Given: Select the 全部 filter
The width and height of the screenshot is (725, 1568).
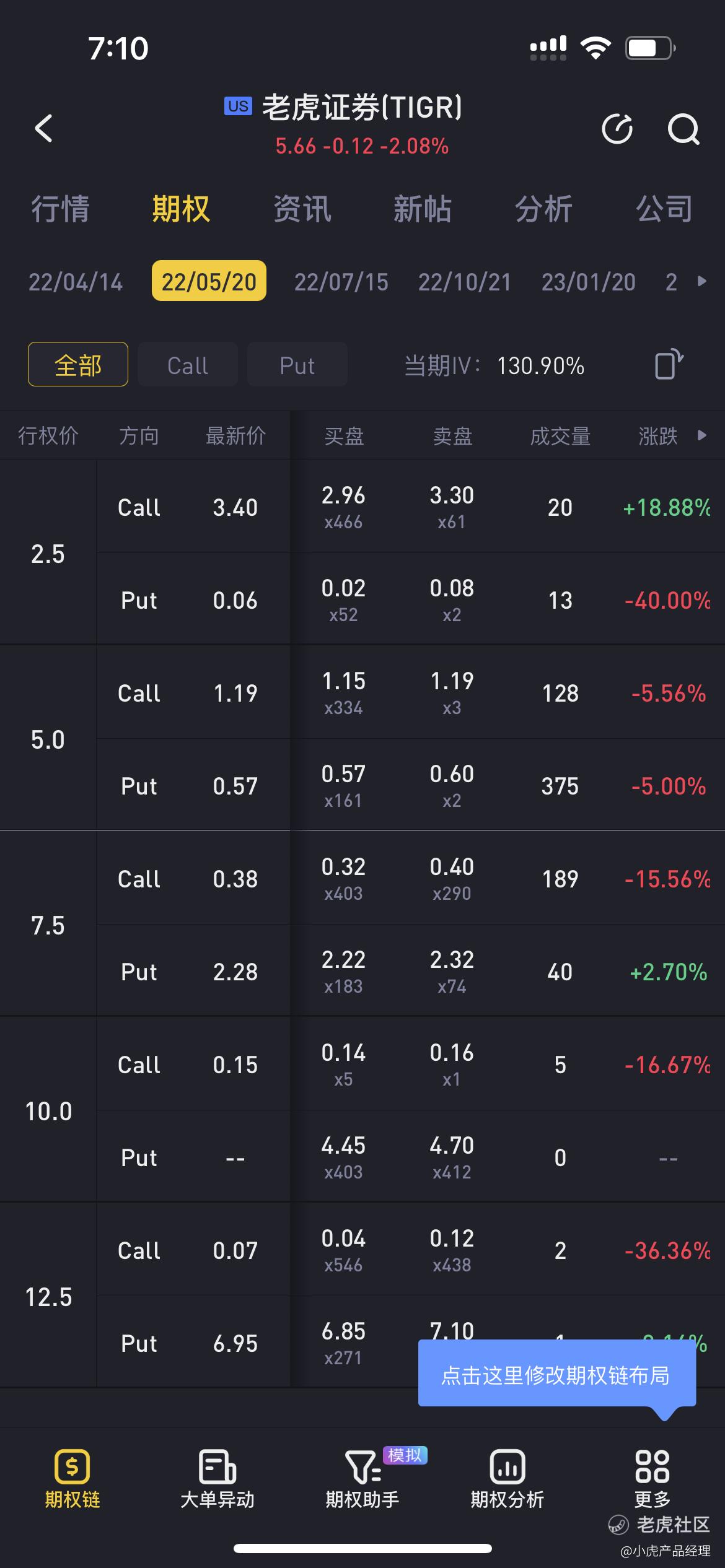Looking at the screenshot, I should (x=78, y=365).
